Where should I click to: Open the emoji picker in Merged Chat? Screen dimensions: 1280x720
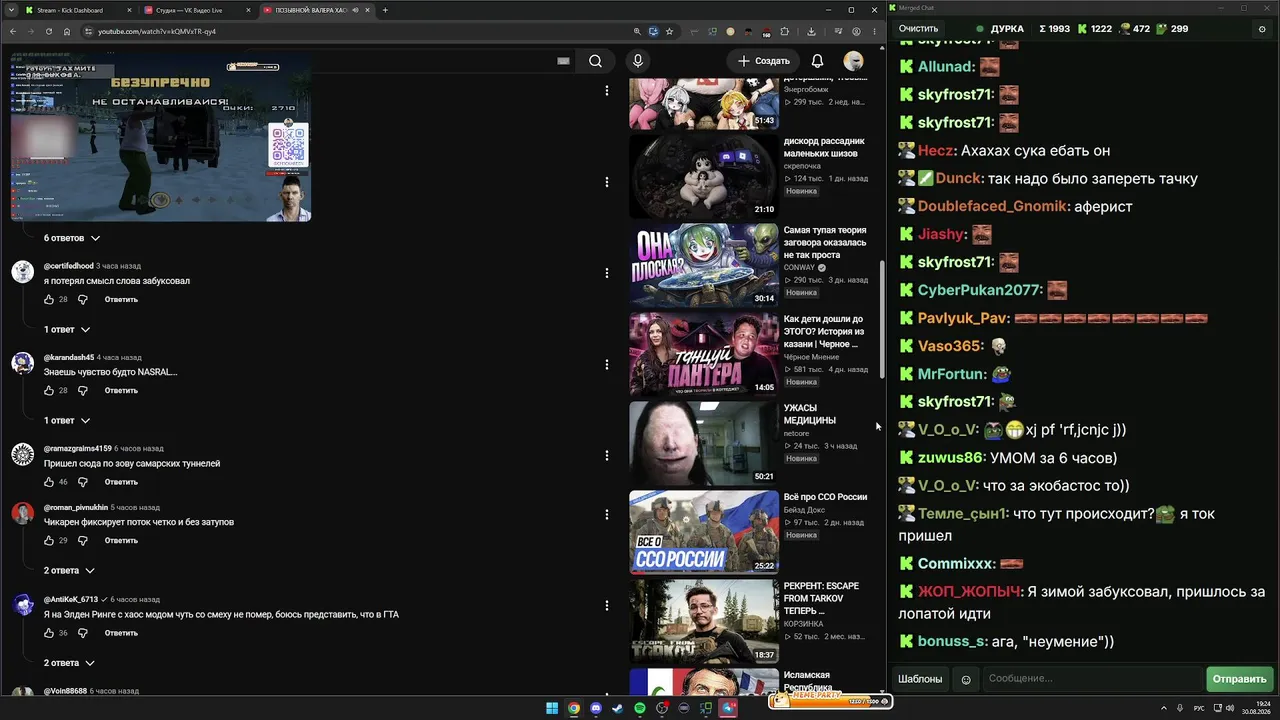(966, 679)
